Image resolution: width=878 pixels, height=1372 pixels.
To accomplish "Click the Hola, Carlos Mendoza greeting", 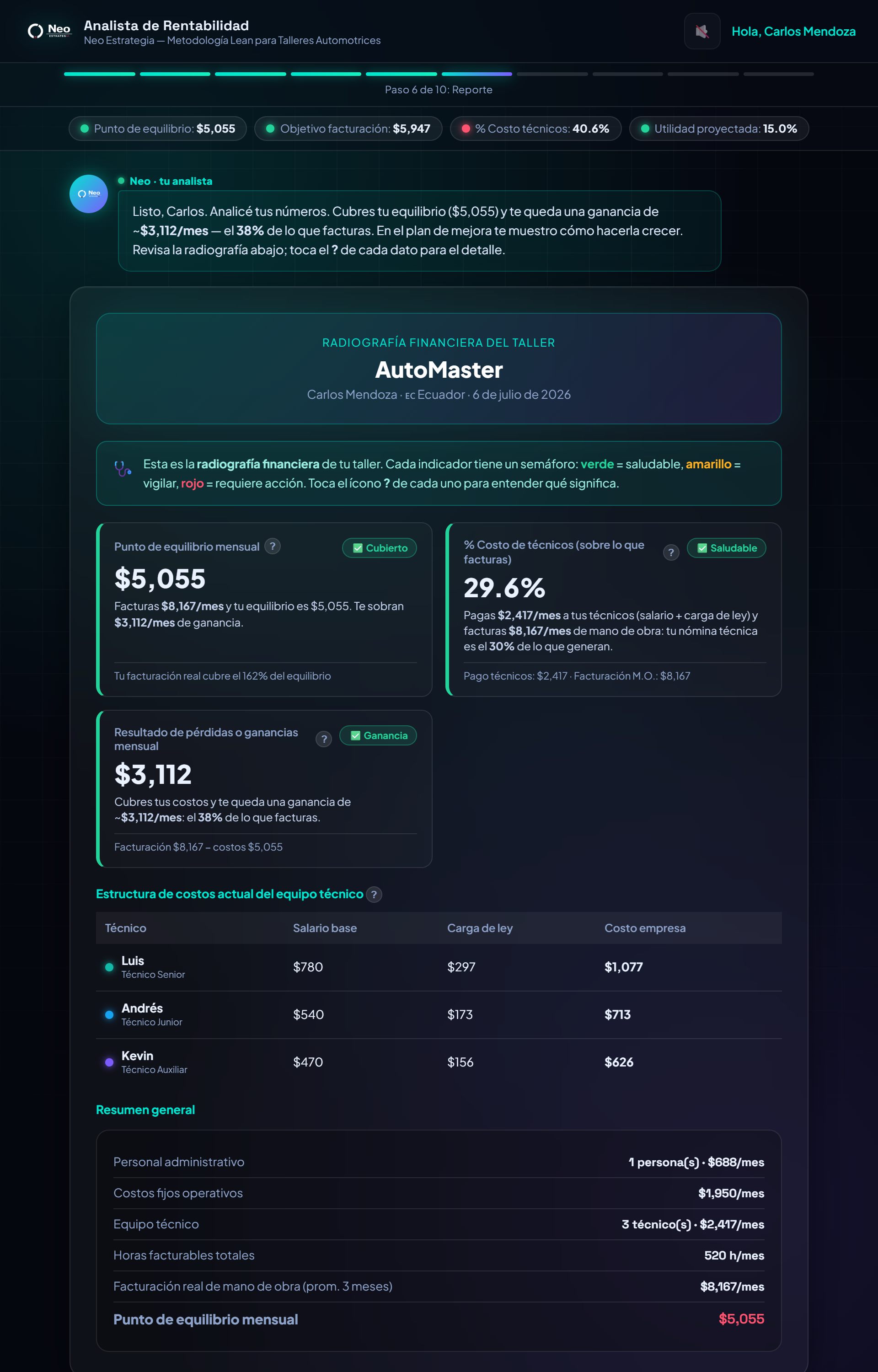I will click(x=793, y=32).
